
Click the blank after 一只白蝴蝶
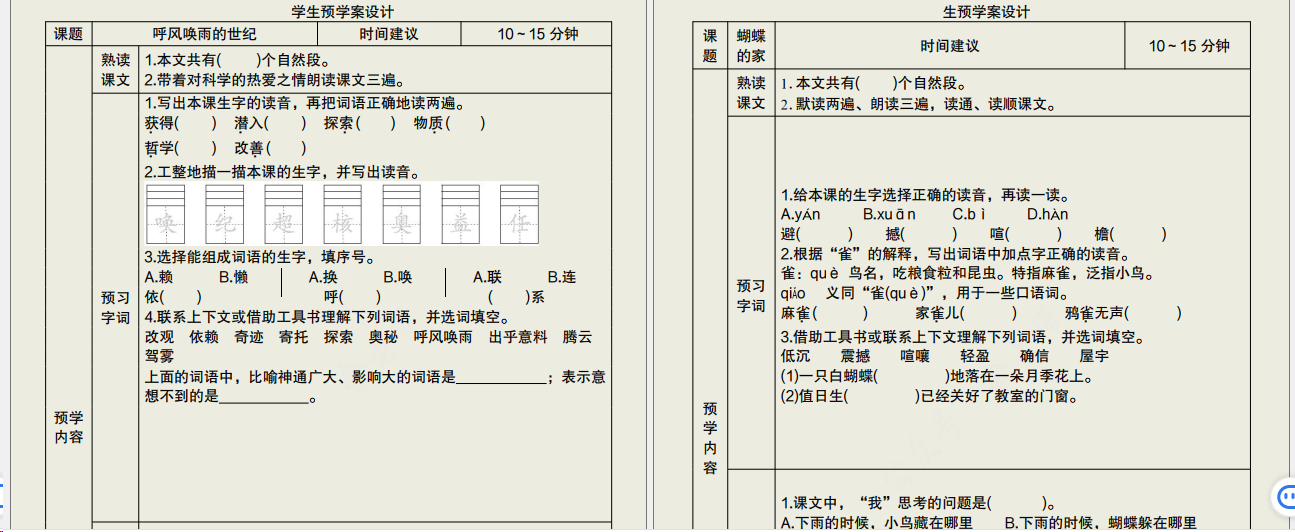point(913,377)
